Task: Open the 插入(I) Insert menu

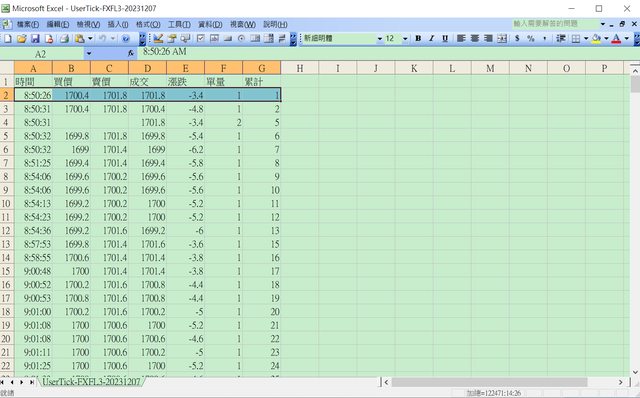Action: [x=118, y=24]
